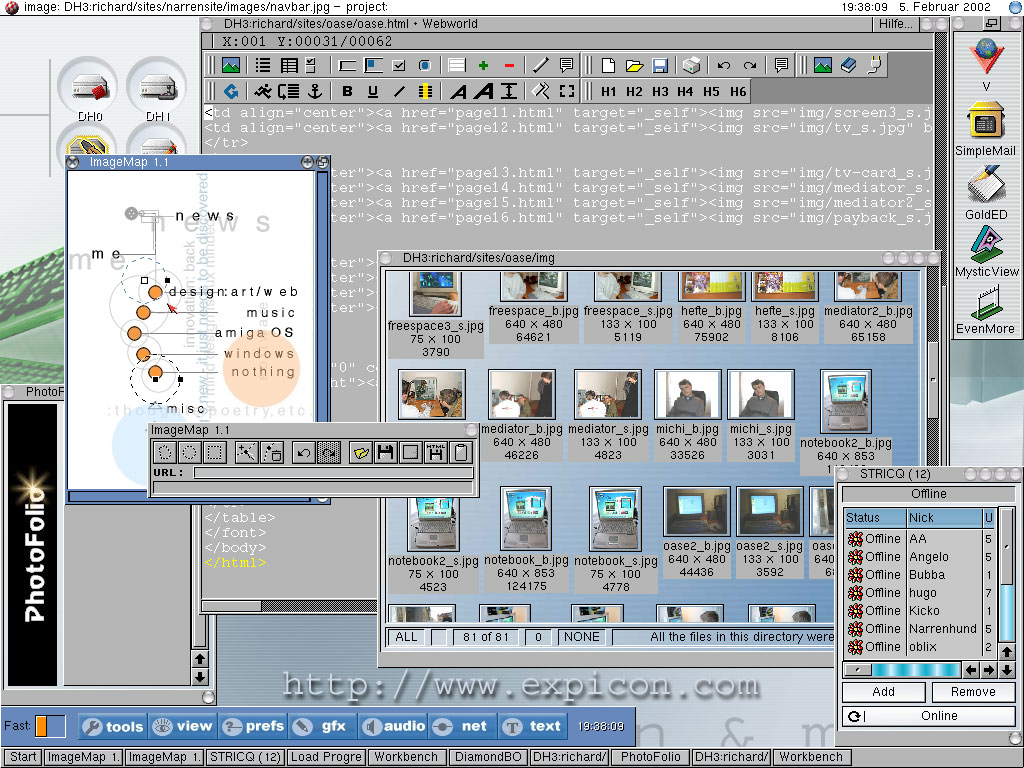Select the PhotoFolio taskbar entry
The height and width of the screenshot is (768, 1024).
coord(650,757)
